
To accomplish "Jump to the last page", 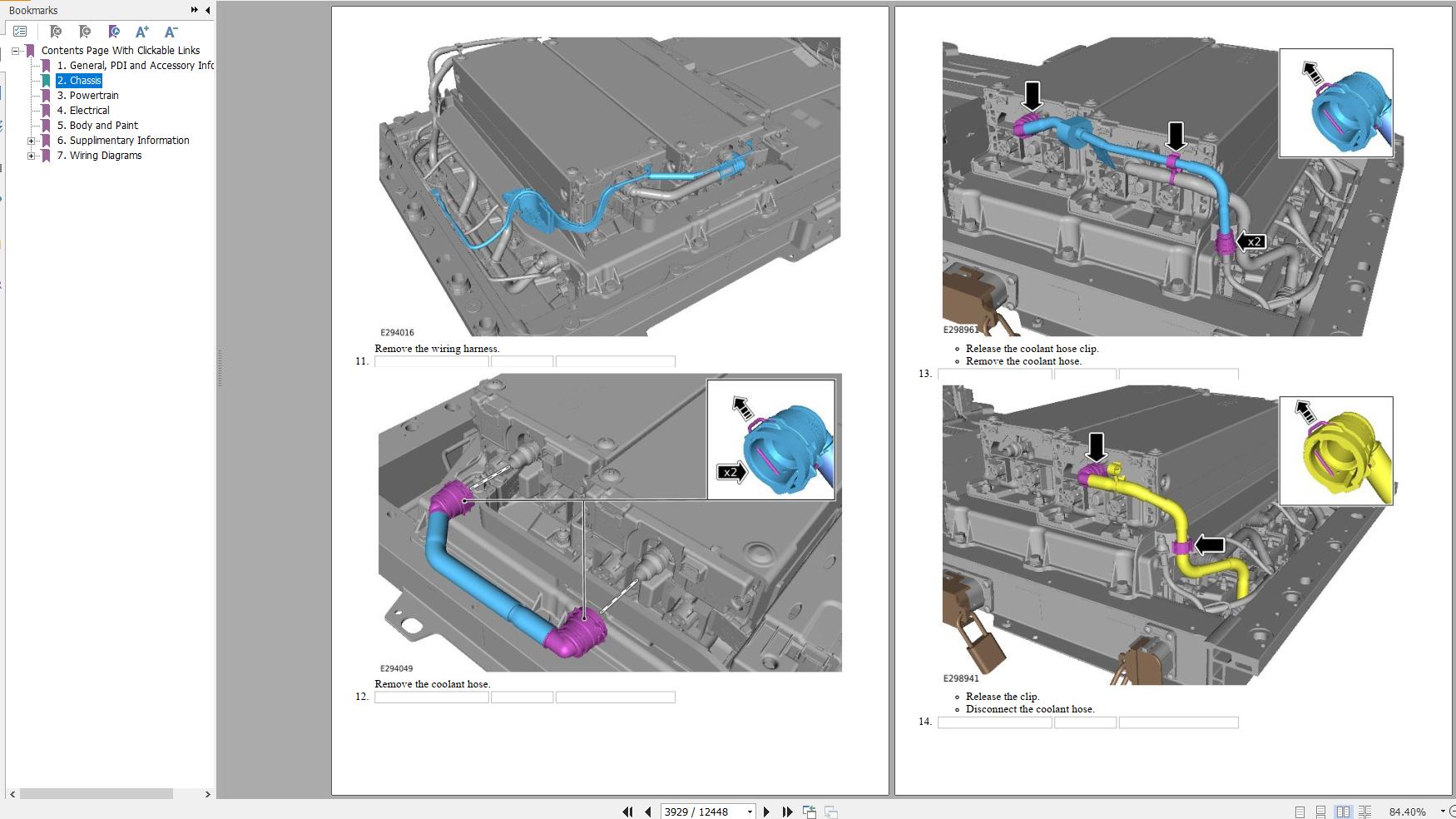I will click(787, 812).
